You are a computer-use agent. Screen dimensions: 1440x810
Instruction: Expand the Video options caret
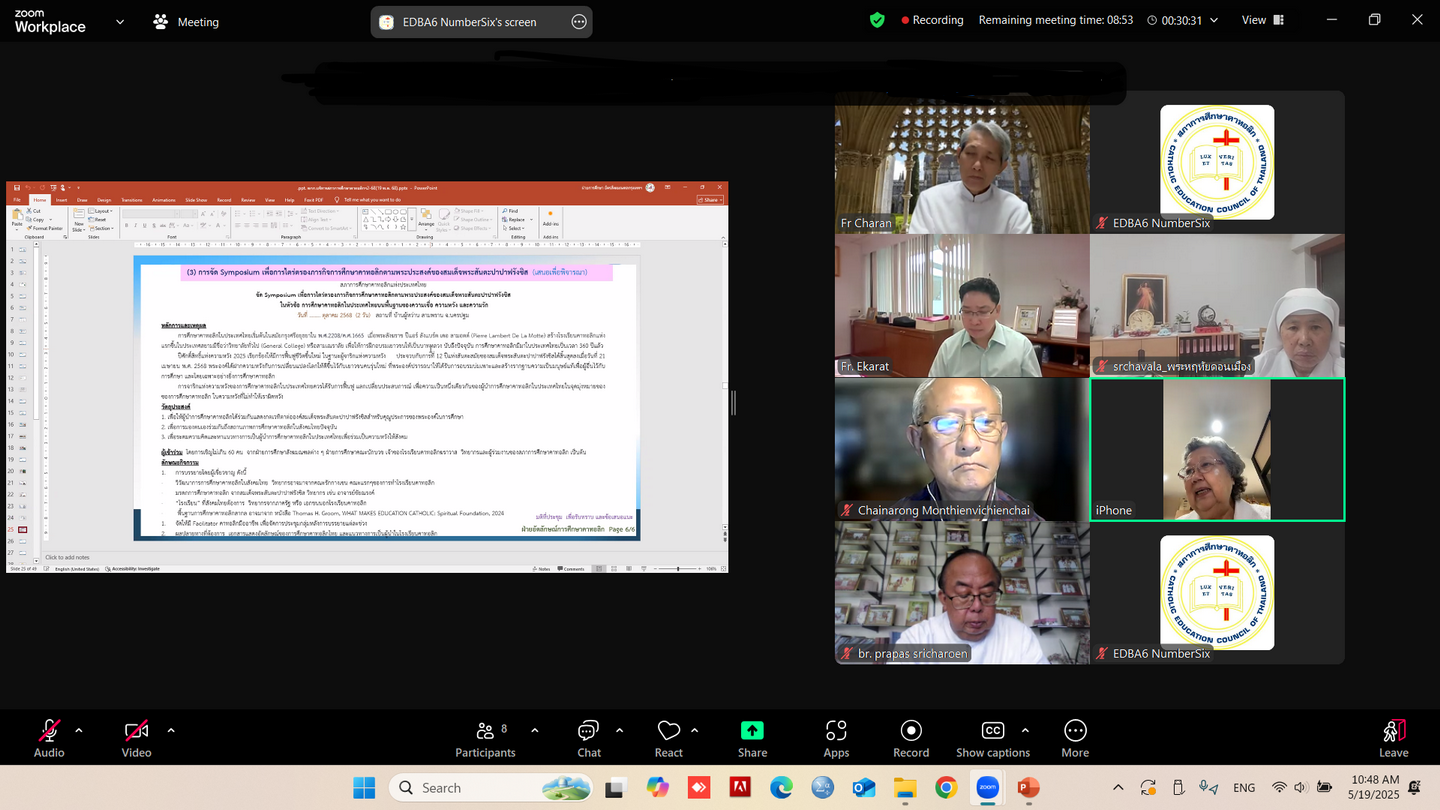pyautogui.click(x=171, y=730)
